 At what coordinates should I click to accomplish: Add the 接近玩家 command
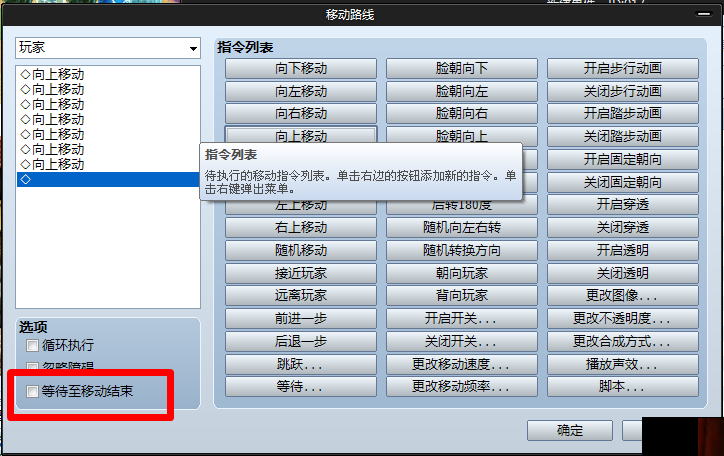click(x=301, y=273)
